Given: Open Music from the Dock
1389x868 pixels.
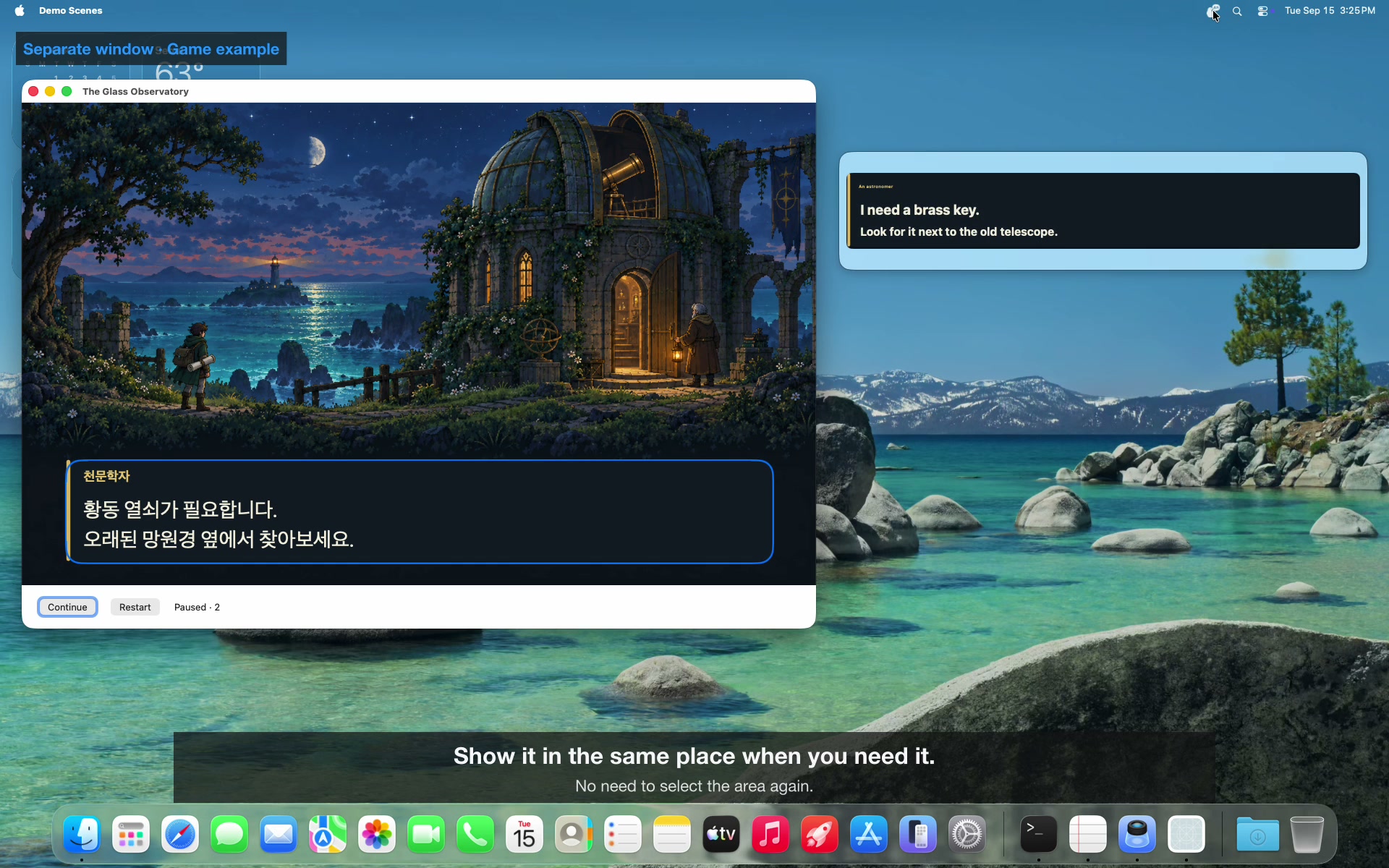Looking at the screenshot, I should coord(770,835).
